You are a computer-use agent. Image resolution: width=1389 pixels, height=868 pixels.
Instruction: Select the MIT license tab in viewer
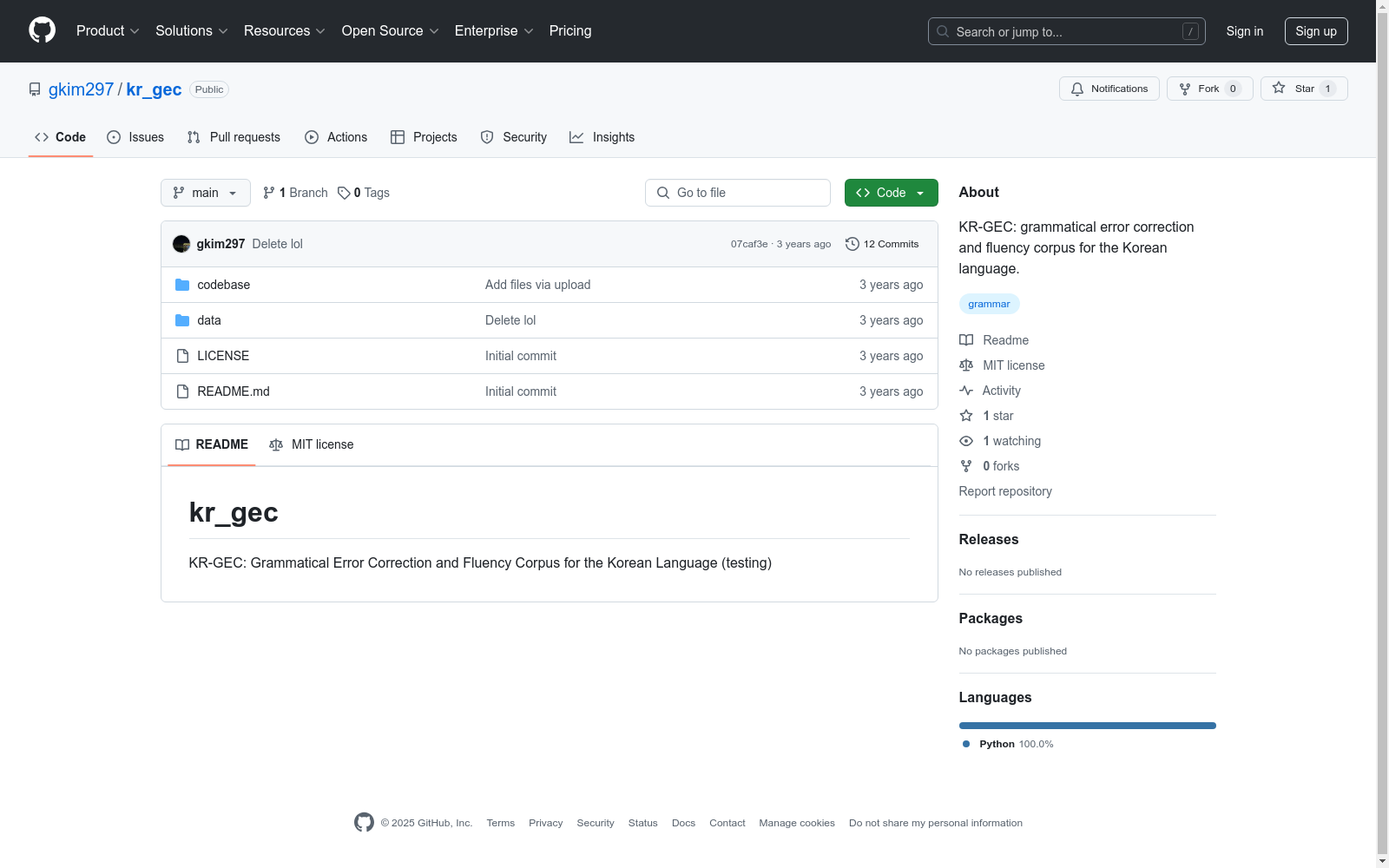(x=312, y=444)
